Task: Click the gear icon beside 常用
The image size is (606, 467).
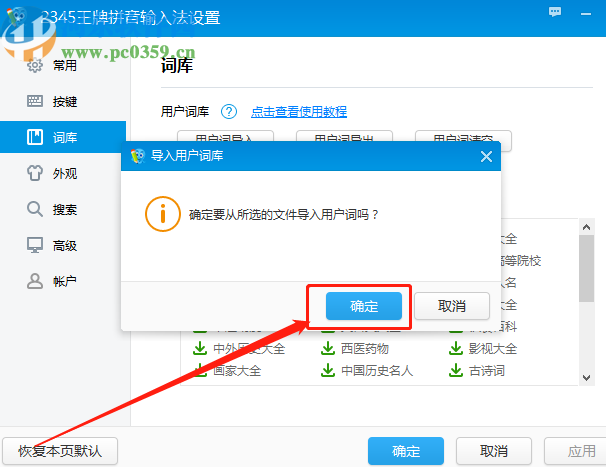Action: click(x=35, y=65)
